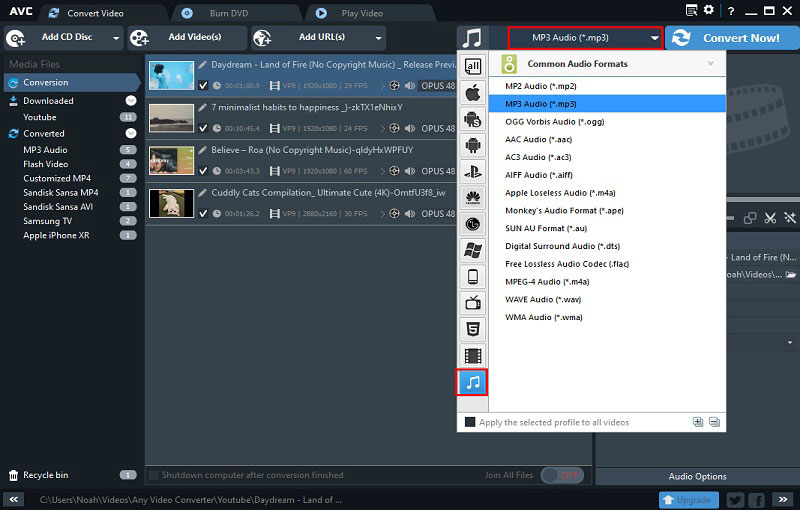Expand the Add CD Disc dropdown arrow

[116, 38]
